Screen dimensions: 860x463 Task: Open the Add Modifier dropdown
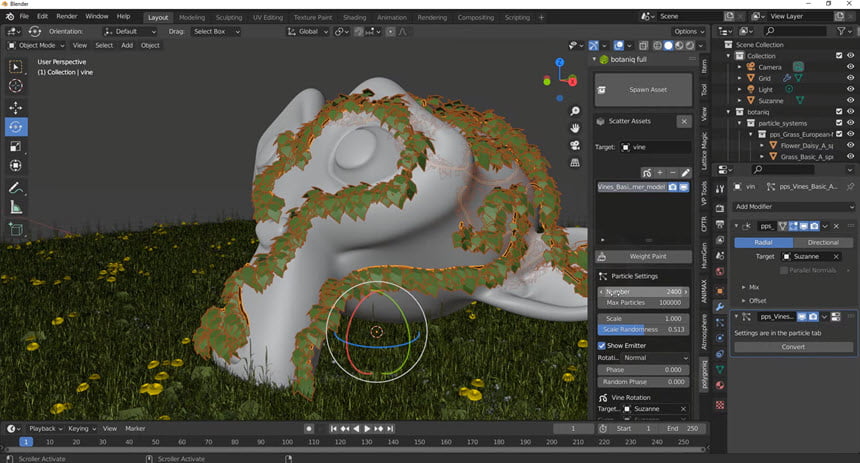[794, 207]
